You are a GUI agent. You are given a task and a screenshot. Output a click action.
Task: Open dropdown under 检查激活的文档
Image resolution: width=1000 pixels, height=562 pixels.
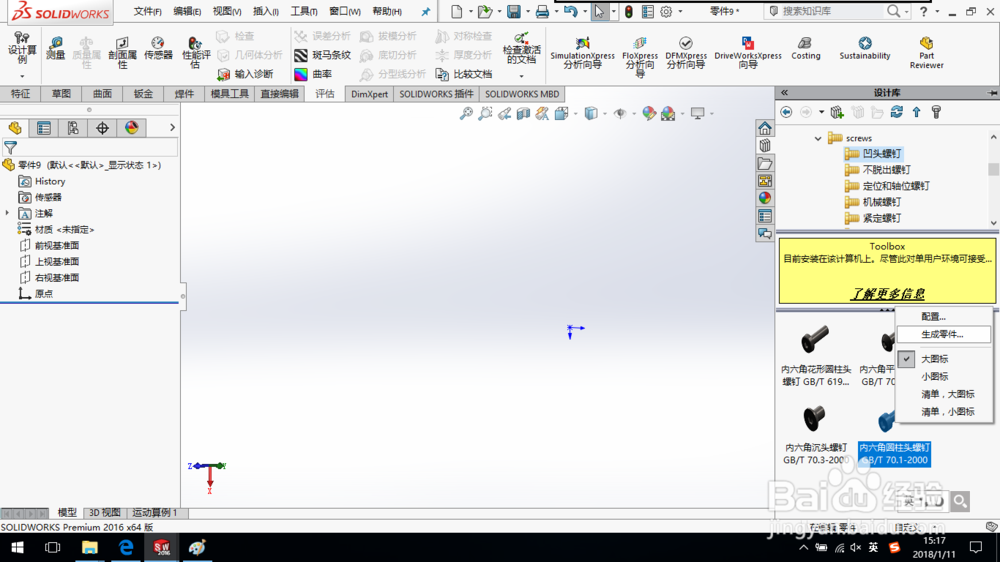[521, 76]
